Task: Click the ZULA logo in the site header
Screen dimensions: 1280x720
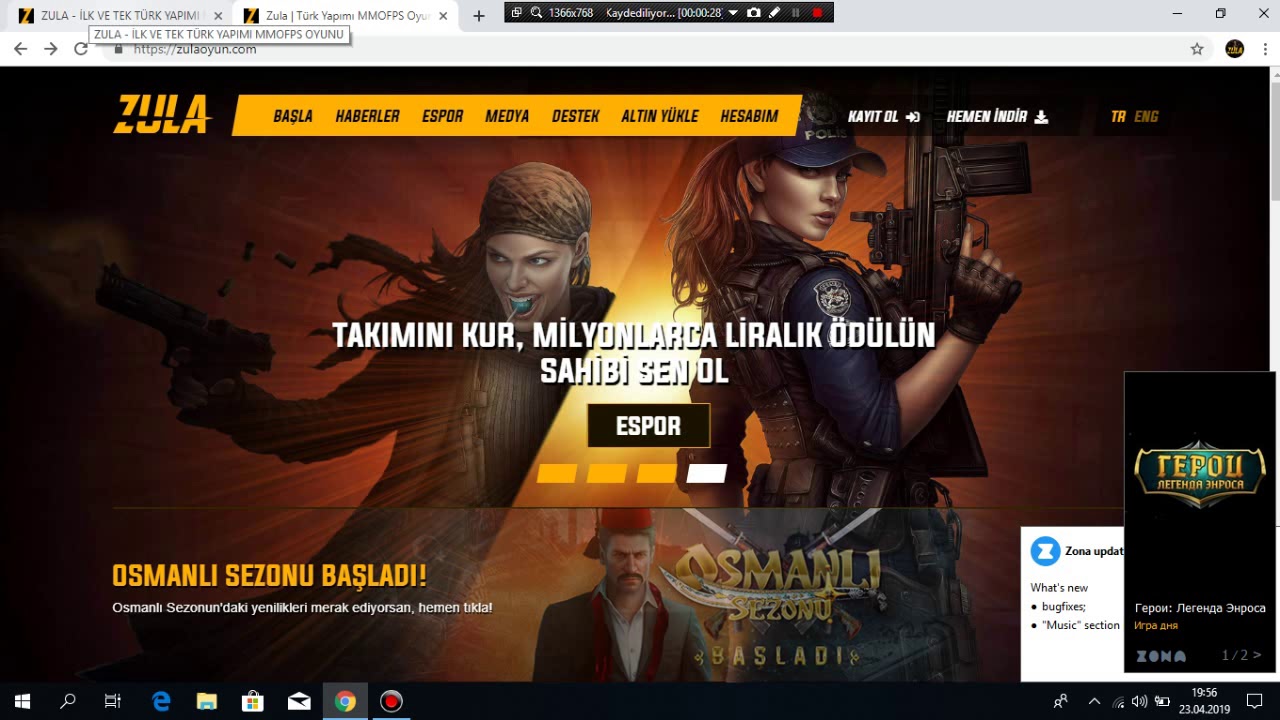Action: pos(162,115)
